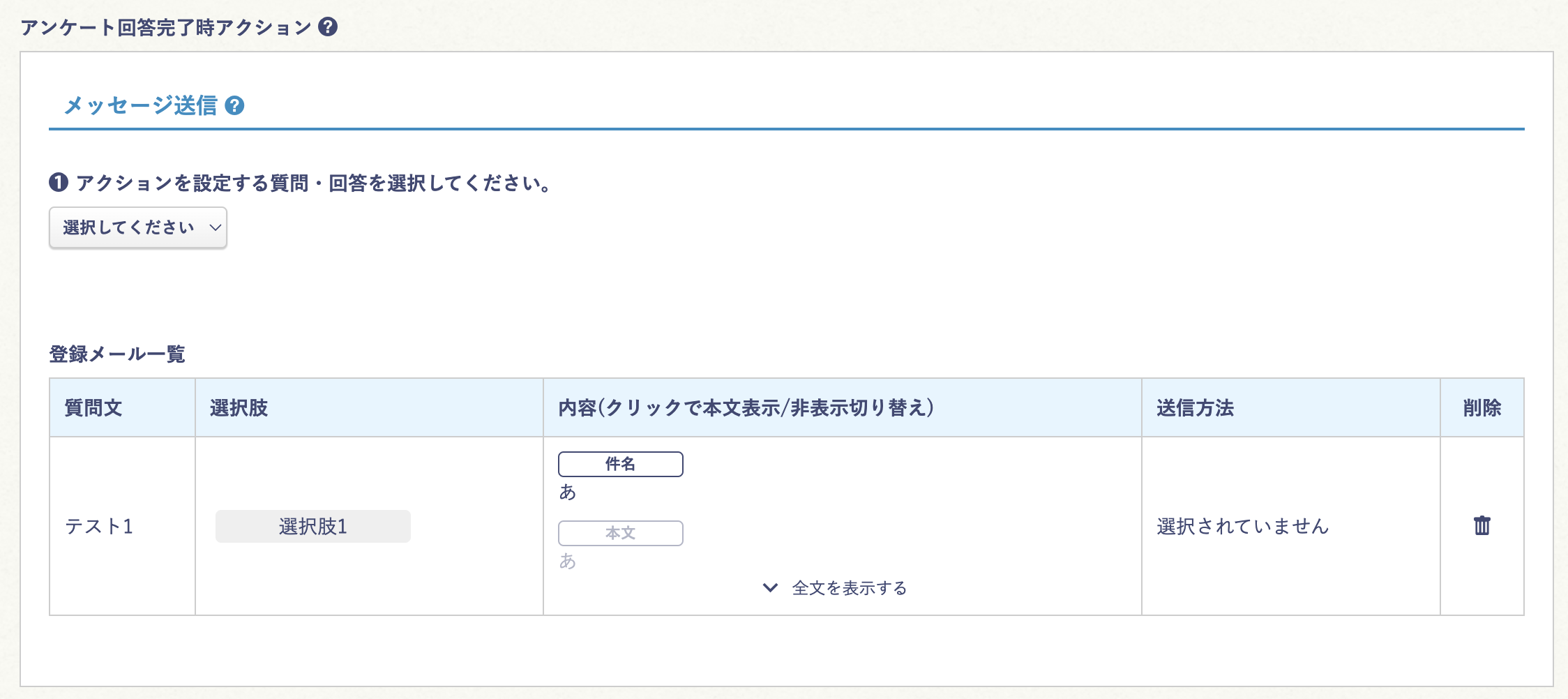Delete the テスト1 mail entry via trash icon
This screenshot has width=1568, height=699.
tap(1481, 527)
